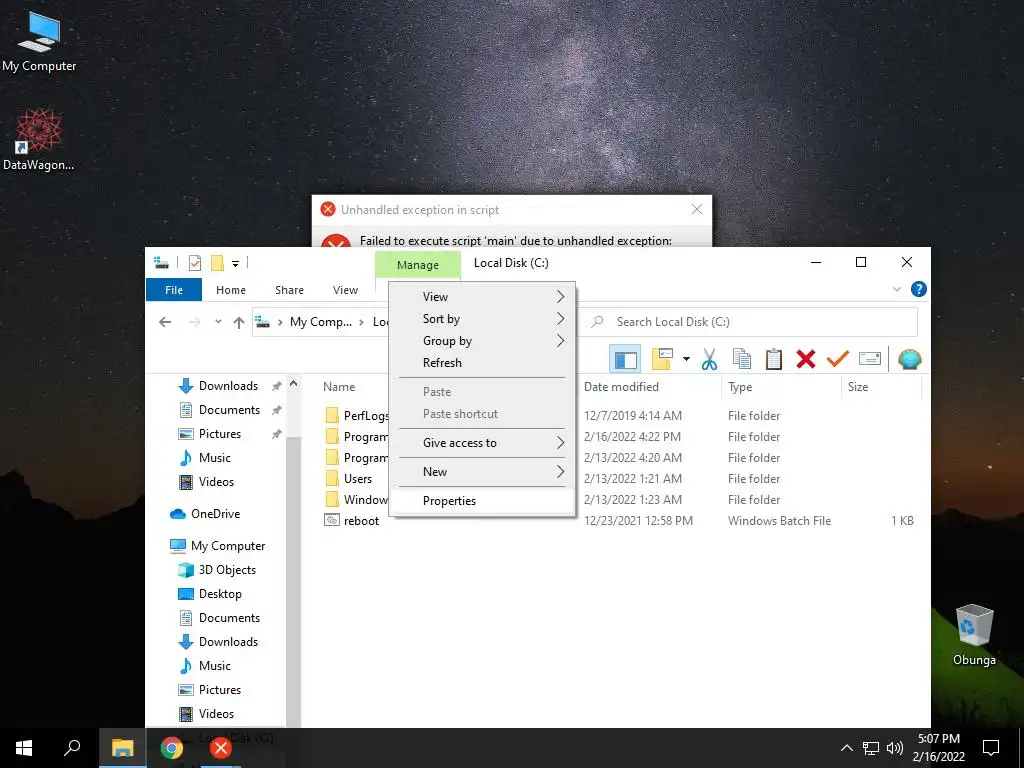Select My Computer in the navigation pane
Screen dimensions: 1024x768
(x=217, y=546)
